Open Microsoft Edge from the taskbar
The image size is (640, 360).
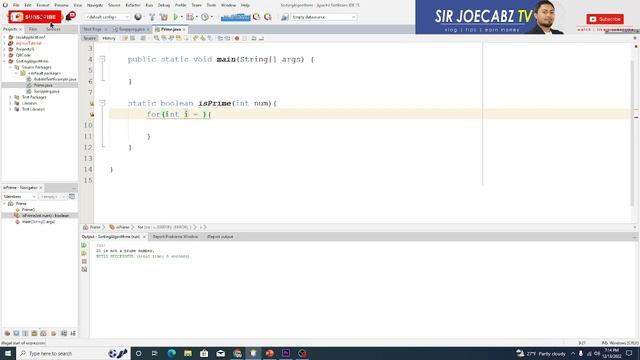coord(171,353)
